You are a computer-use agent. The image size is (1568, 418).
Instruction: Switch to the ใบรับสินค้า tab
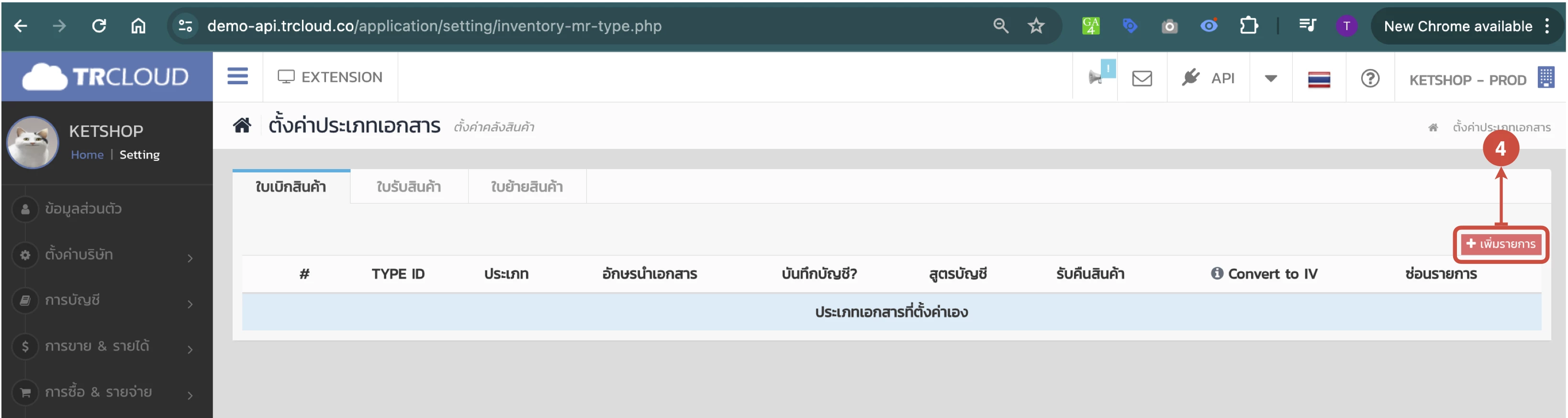coord(408,187)
